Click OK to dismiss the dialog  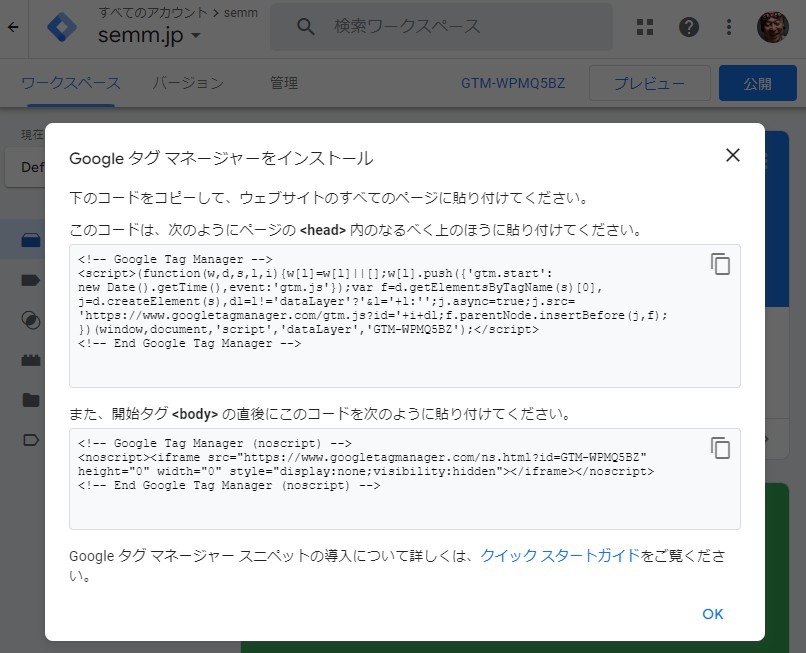[x=712, y=614]
